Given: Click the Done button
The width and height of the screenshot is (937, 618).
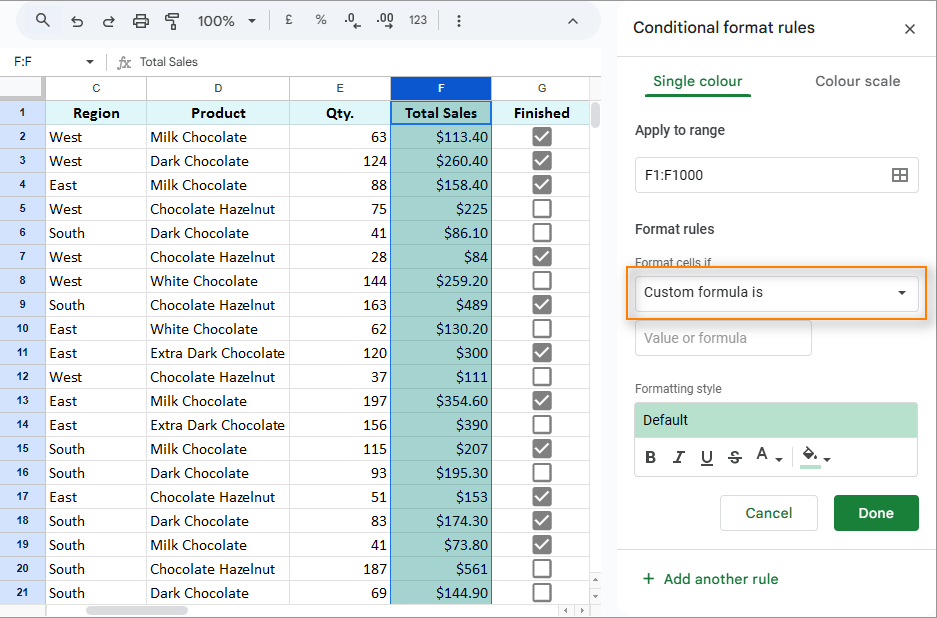Looking at the screenshot, I should (x=876, y=513).
